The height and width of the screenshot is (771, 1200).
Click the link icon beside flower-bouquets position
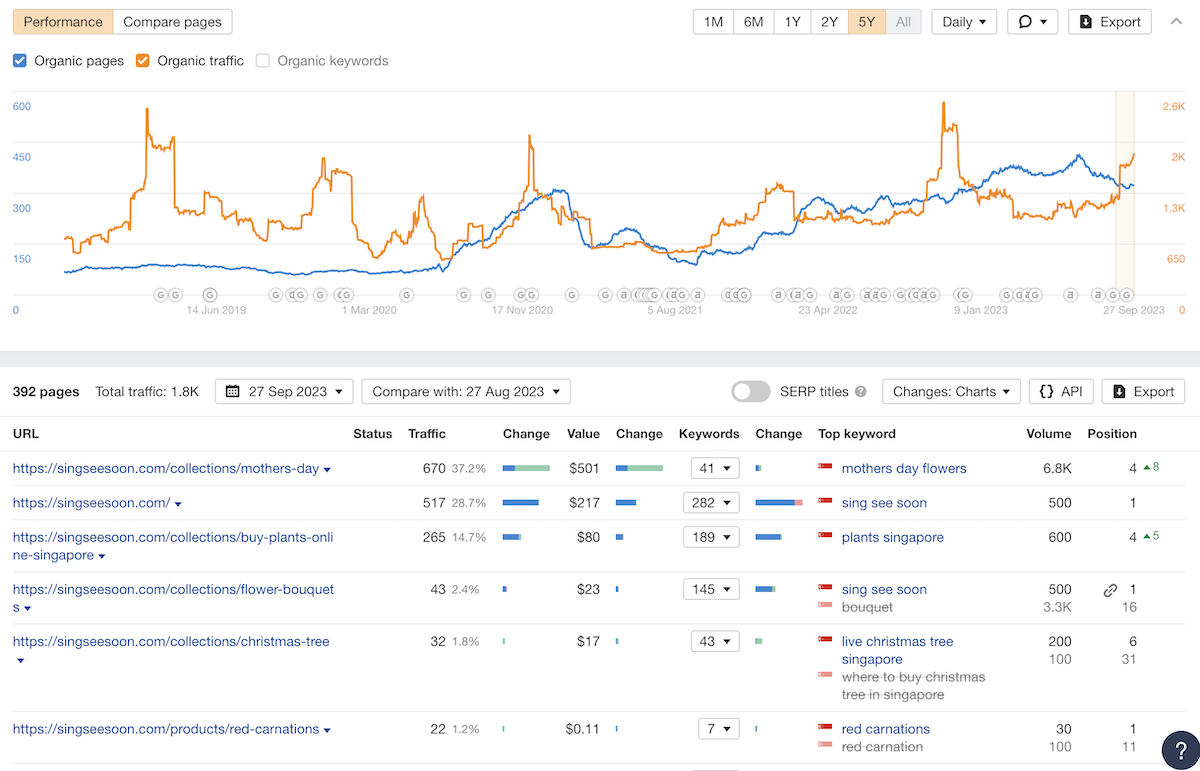(x=1110, y=590)
